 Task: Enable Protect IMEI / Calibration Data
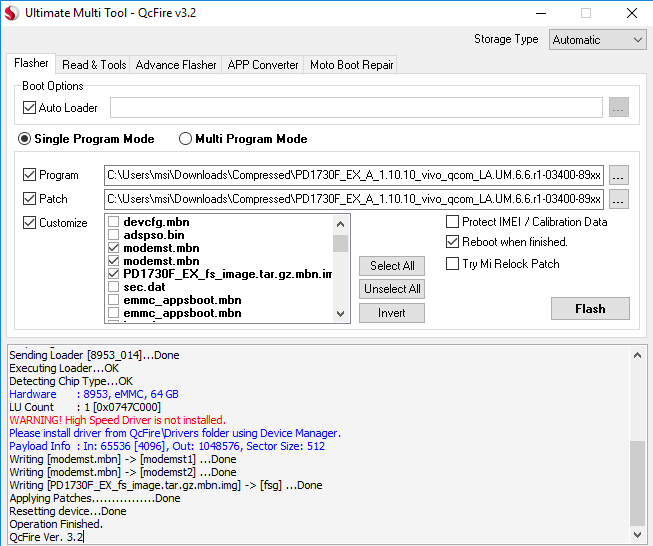[452, 222]
